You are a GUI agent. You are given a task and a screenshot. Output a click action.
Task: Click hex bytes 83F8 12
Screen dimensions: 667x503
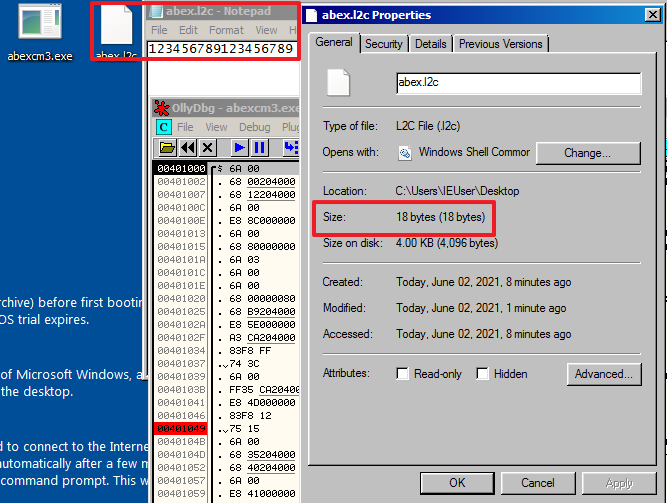250,415
